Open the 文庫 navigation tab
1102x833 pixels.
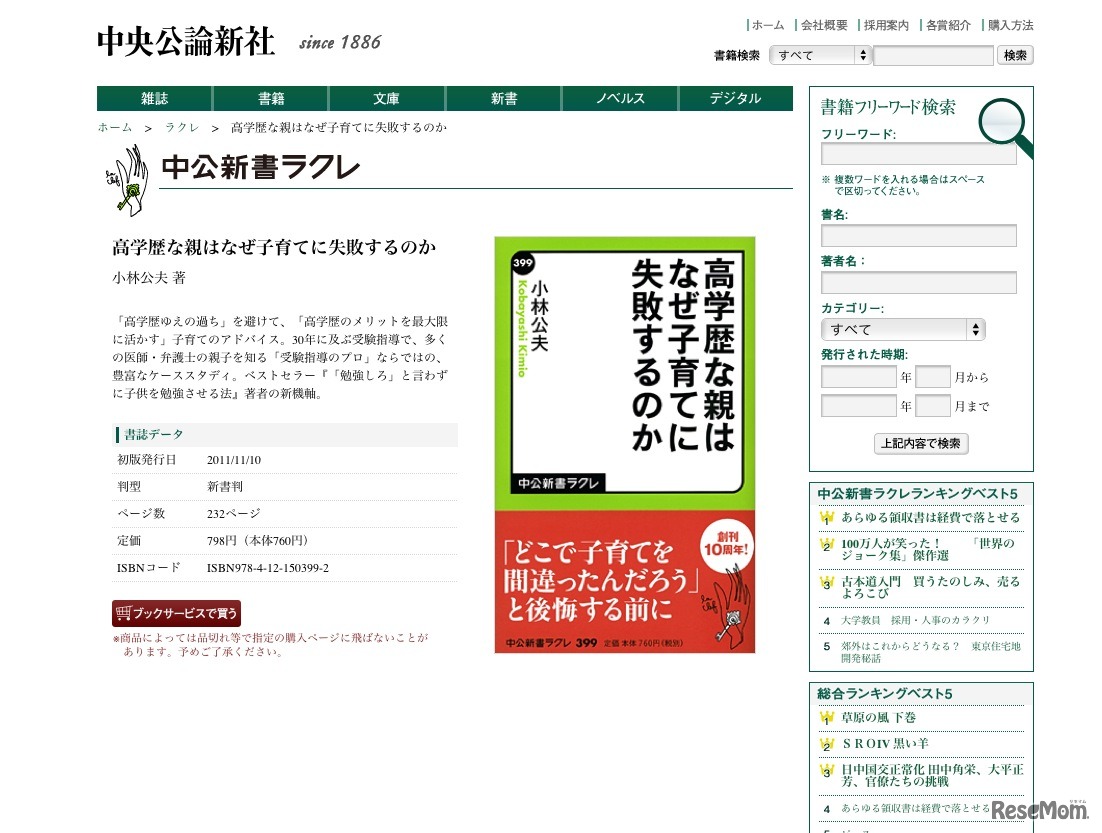tap(387, 98)
